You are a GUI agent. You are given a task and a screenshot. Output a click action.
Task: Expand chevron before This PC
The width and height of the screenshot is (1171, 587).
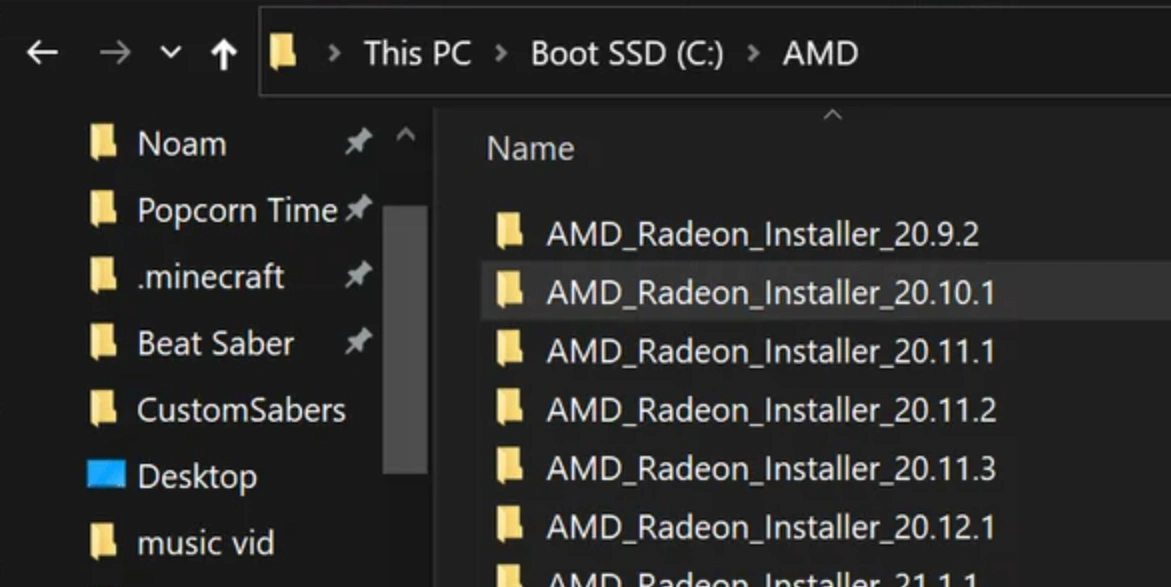(x=335, y=53)
